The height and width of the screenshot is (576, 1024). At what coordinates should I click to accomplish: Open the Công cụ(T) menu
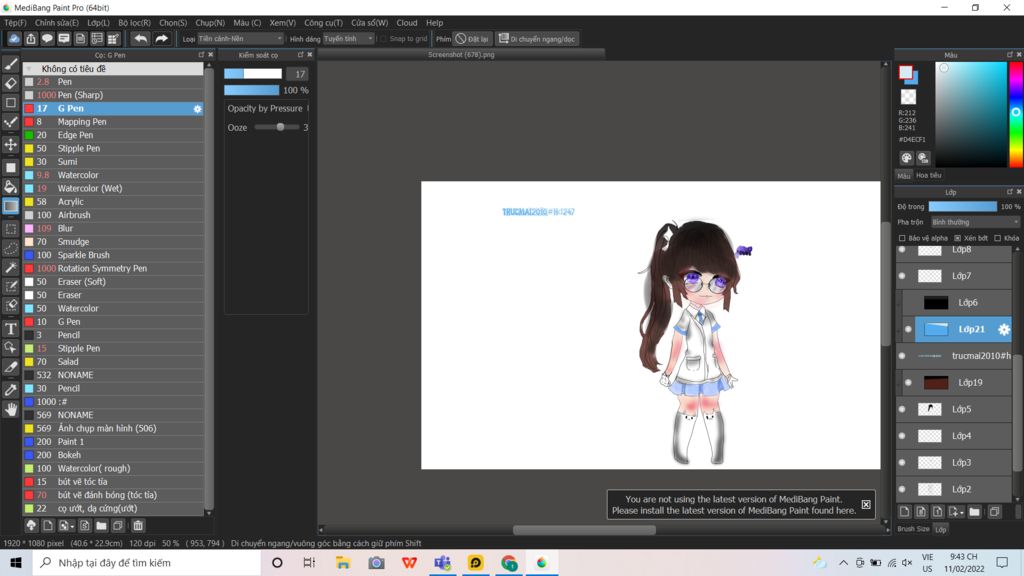[323, 23]
